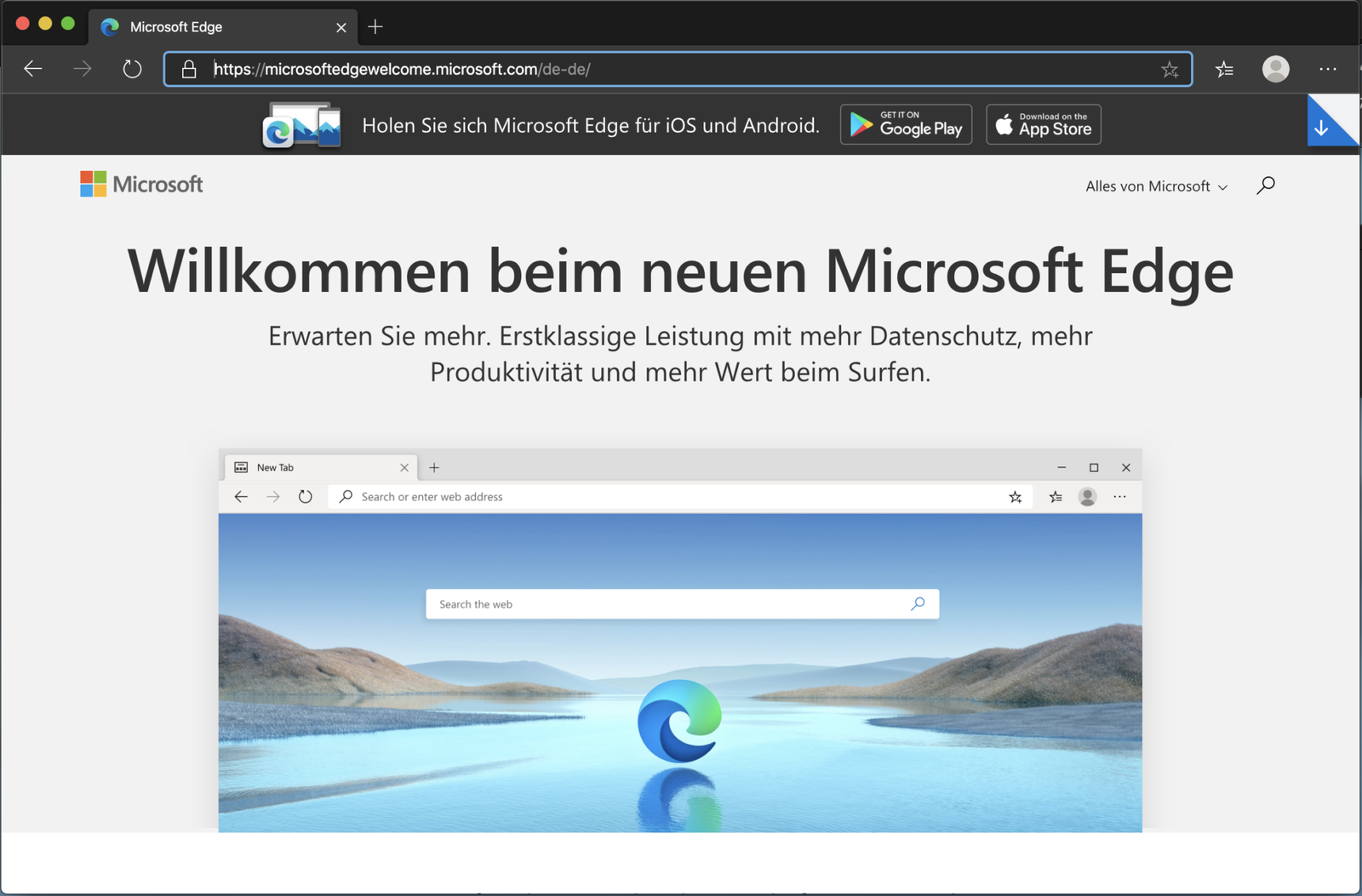This screenshot has width=1362, height=896.
Task: Click the Search or enter web address field
Action: pos(680,497)
